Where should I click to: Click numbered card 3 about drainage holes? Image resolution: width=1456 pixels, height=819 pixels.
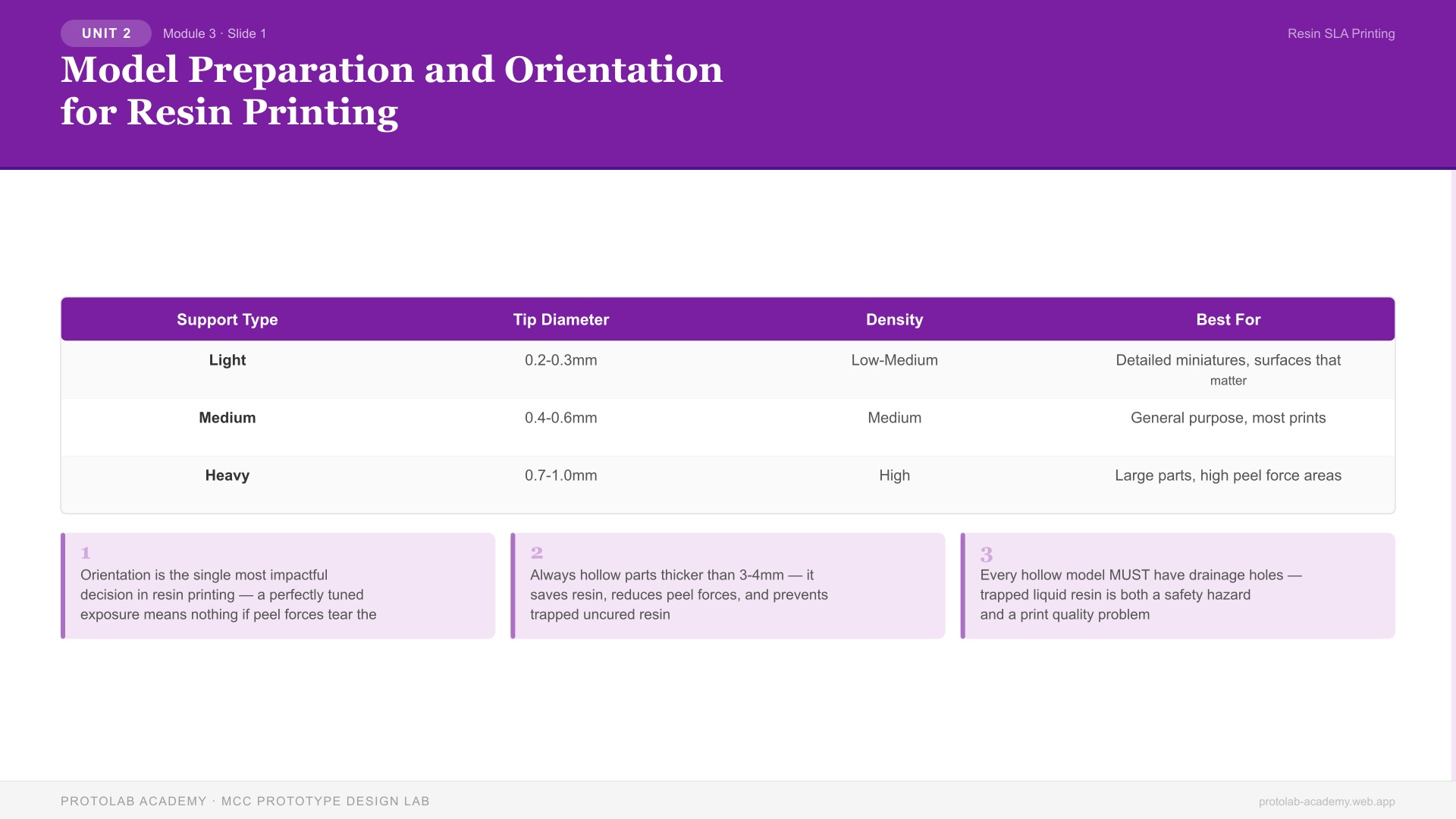point(1178,585)
